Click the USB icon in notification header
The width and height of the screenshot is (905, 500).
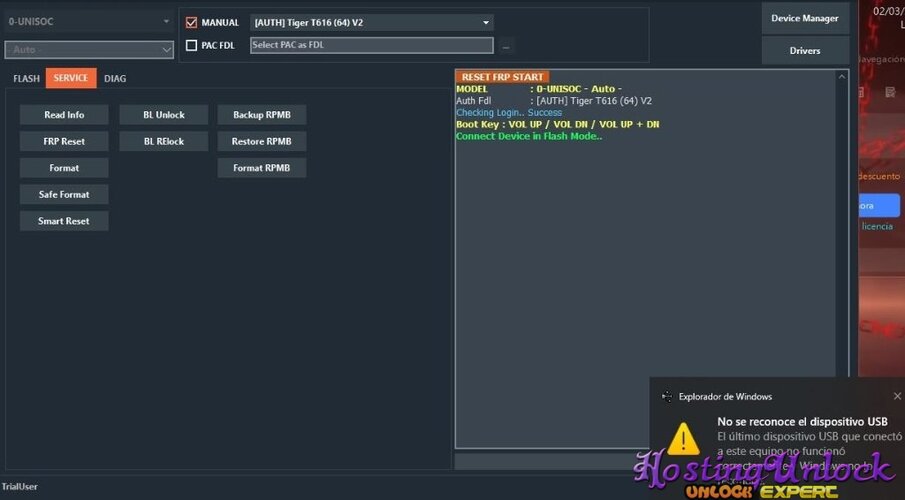pyautogui.click(x=667, y=397)
